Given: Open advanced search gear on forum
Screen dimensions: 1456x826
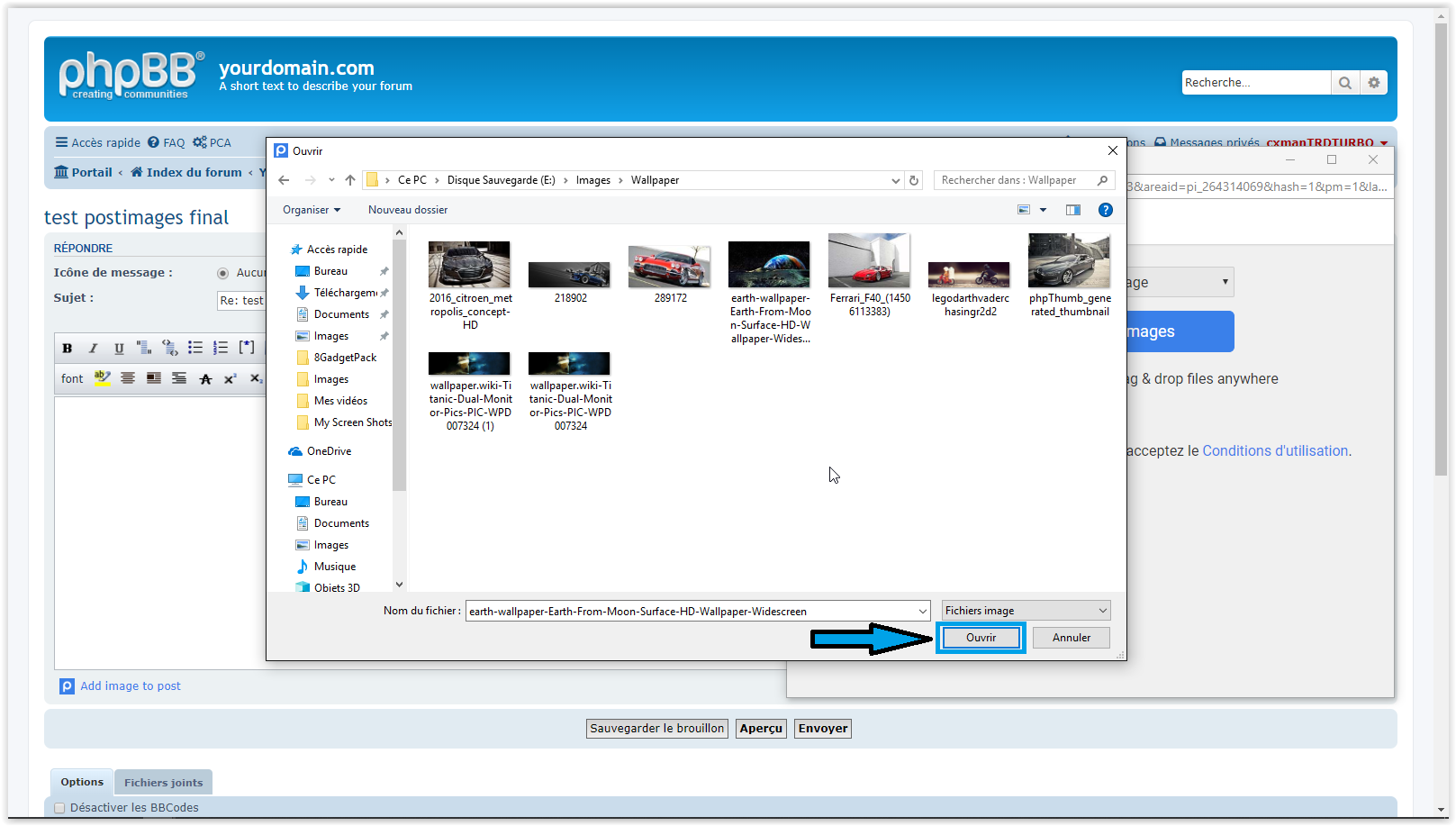Looking at the screenshot, I should (1374, 83).
